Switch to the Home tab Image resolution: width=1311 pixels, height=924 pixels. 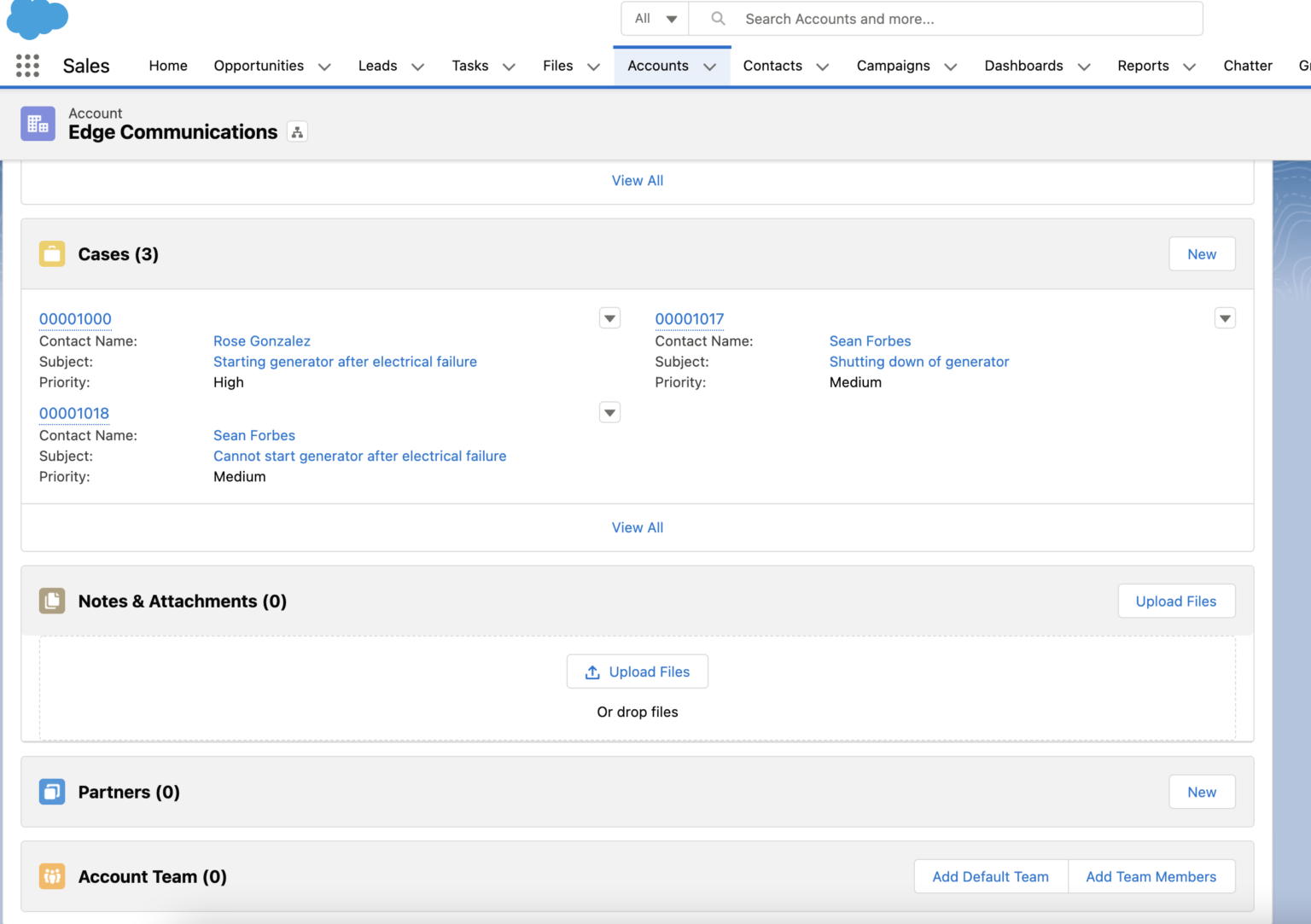coord(167,66)
